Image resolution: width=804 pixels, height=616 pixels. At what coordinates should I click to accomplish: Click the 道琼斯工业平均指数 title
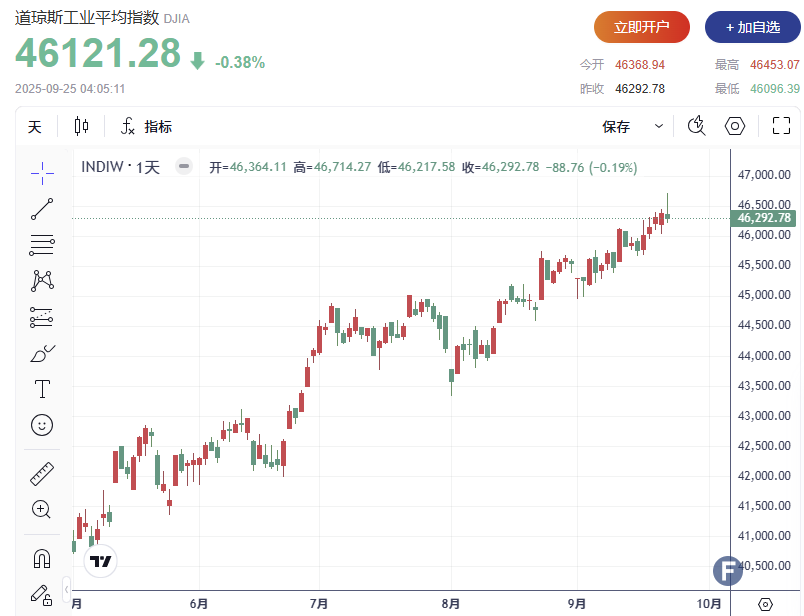point(87,17)
